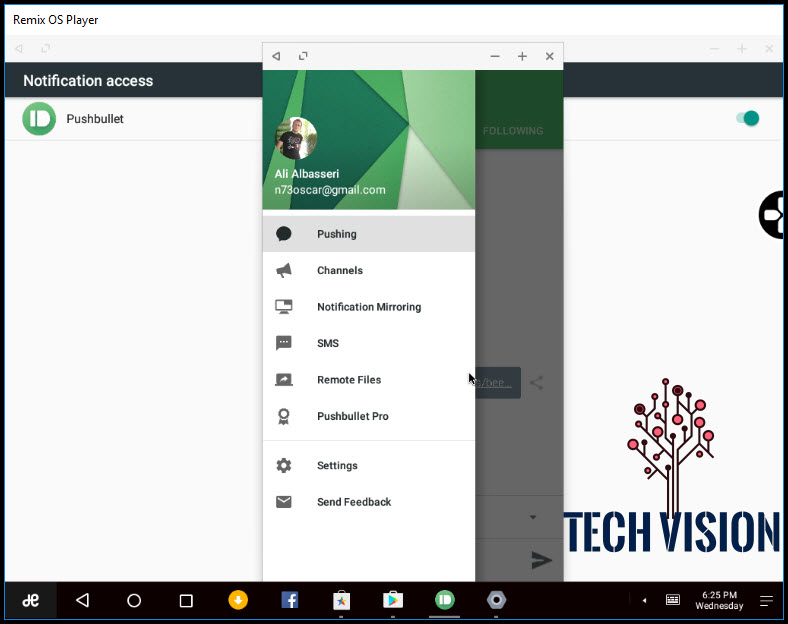Screen dimensions: 788x624
Task: Tap the Android Back navigation button
Action: (82, 600)
